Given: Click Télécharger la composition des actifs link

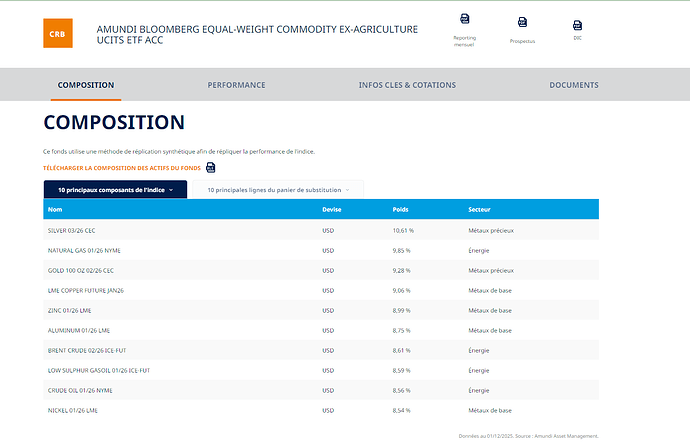Looking at the screenshot, I should [x=121, y=168].
